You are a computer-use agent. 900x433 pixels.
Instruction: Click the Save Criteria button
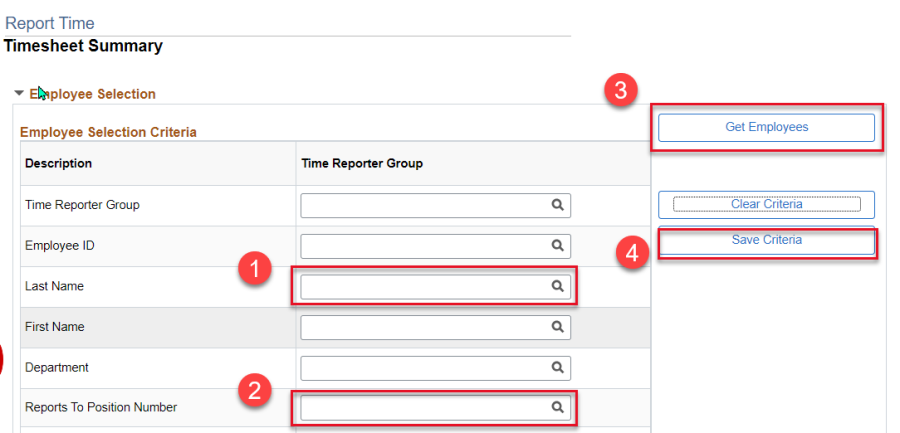pos(766,240)
